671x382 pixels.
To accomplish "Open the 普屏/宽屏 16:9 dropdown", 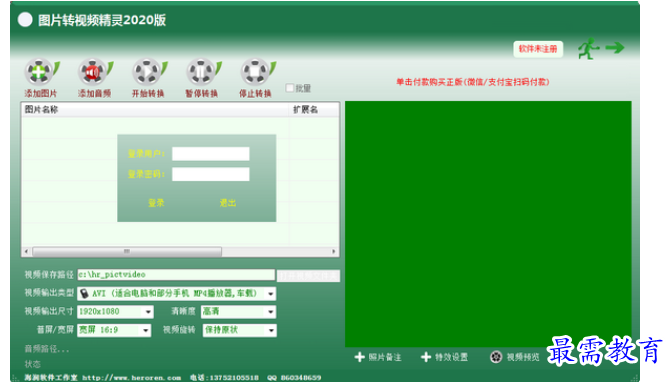I will [146, 330].
